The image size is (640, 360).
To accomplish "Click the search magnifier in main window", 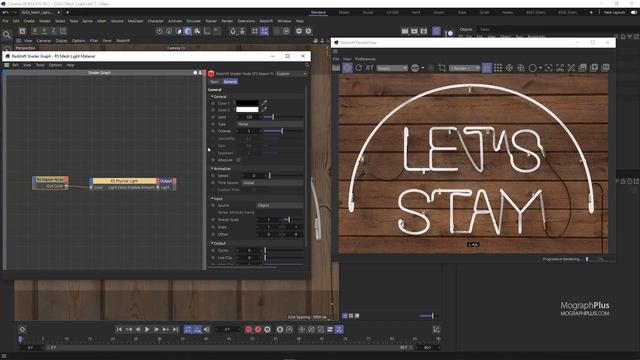I will tap(7, 35).
